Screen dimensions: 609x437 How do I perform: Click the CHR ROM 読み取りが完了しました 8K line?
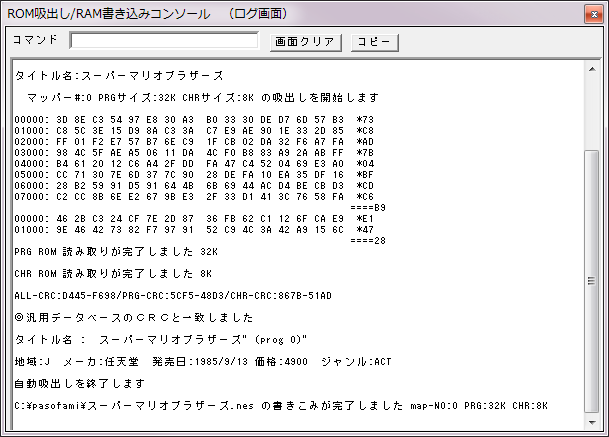[x=113, y=274]
